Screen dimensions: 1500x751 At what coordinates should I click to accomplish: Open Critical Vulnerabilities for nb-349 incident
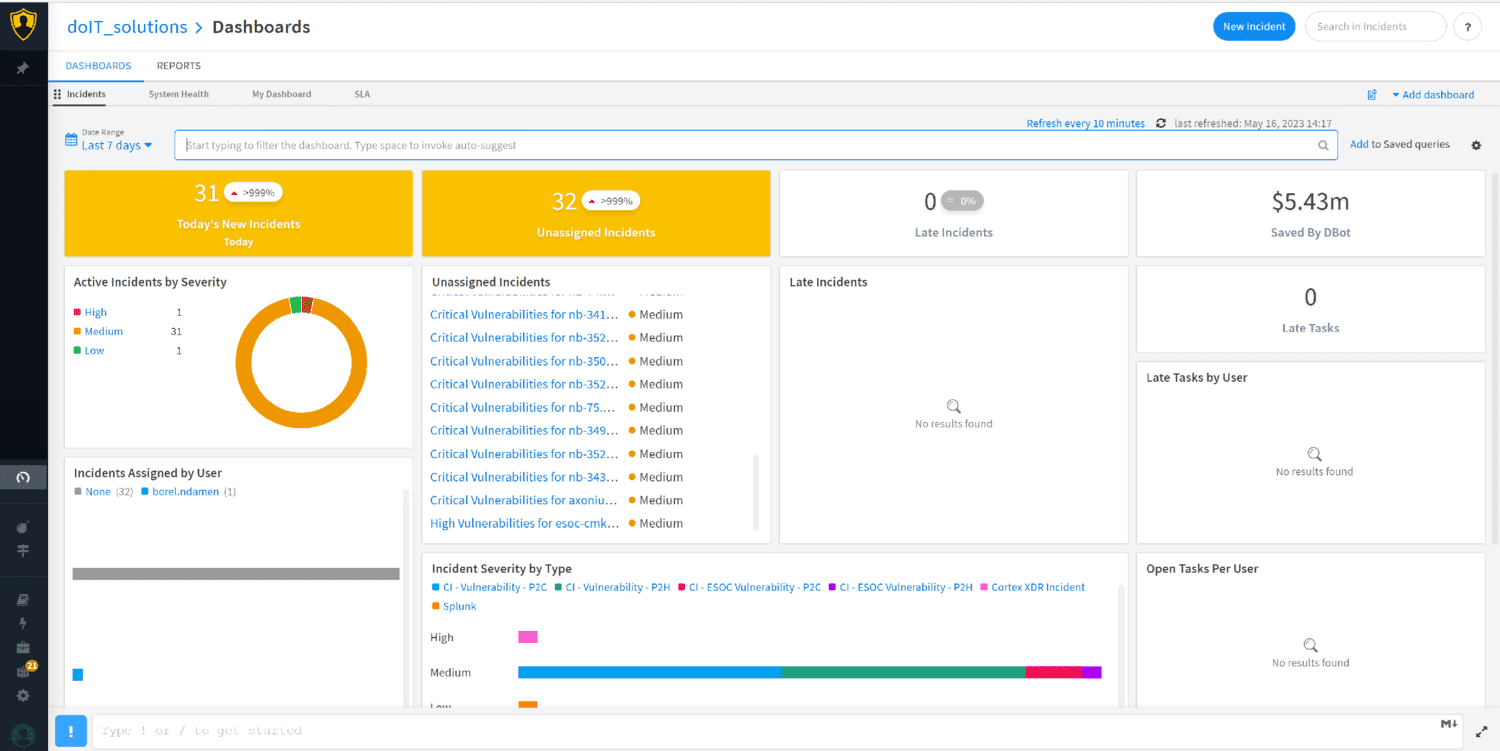(524, 430)
